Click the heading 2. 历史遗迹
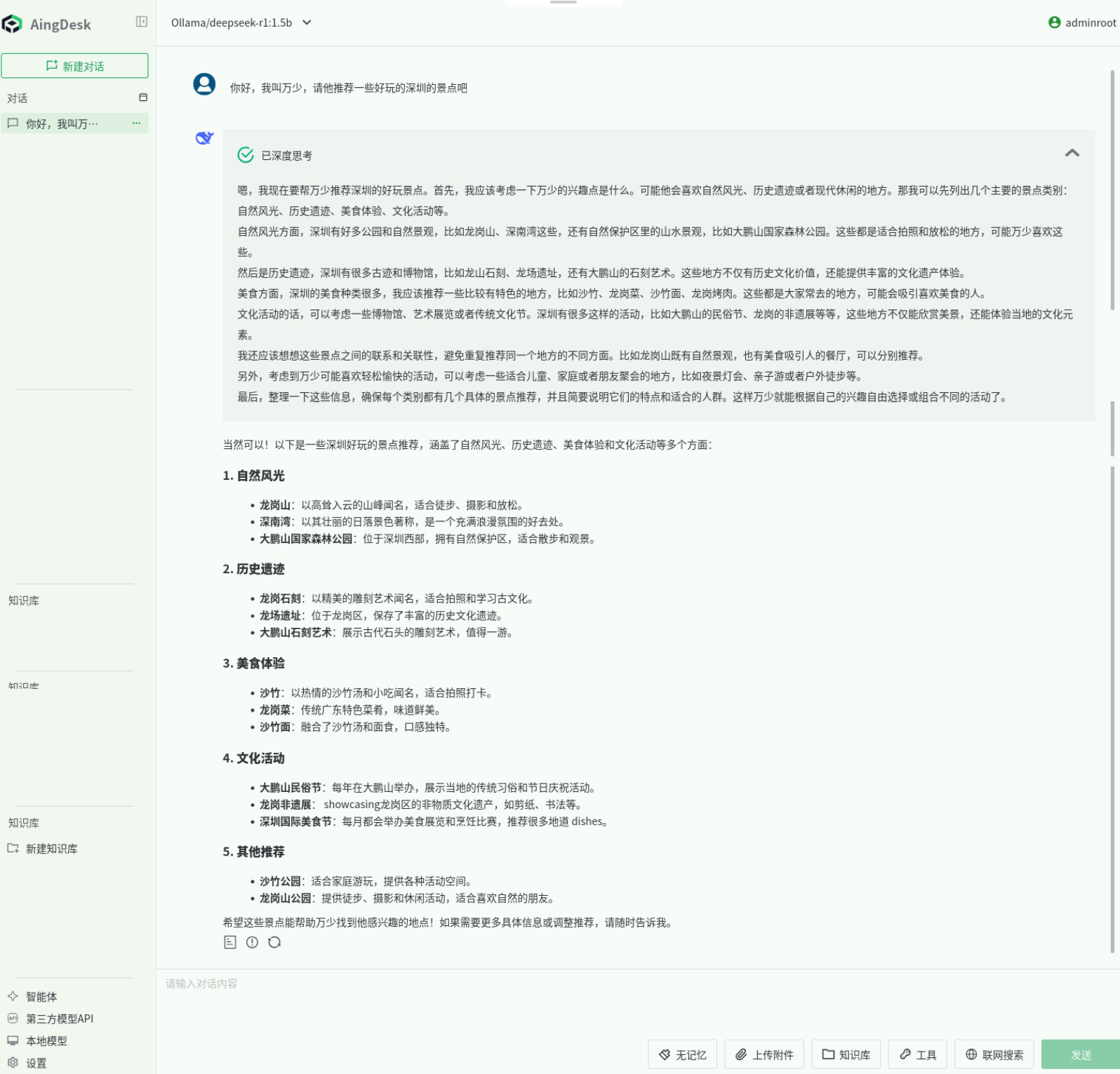This screenshot has width=1120, height=1074. (254, 569)
